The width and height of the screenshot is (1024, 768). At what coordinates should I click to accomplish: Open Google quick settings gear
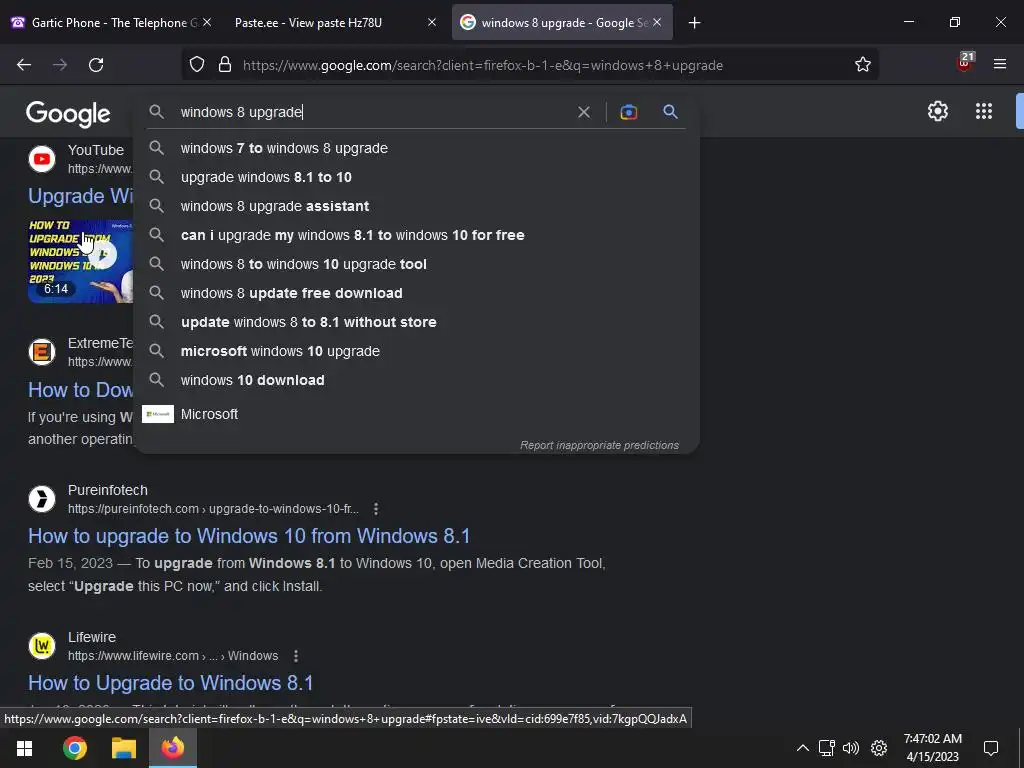[938, 111]
